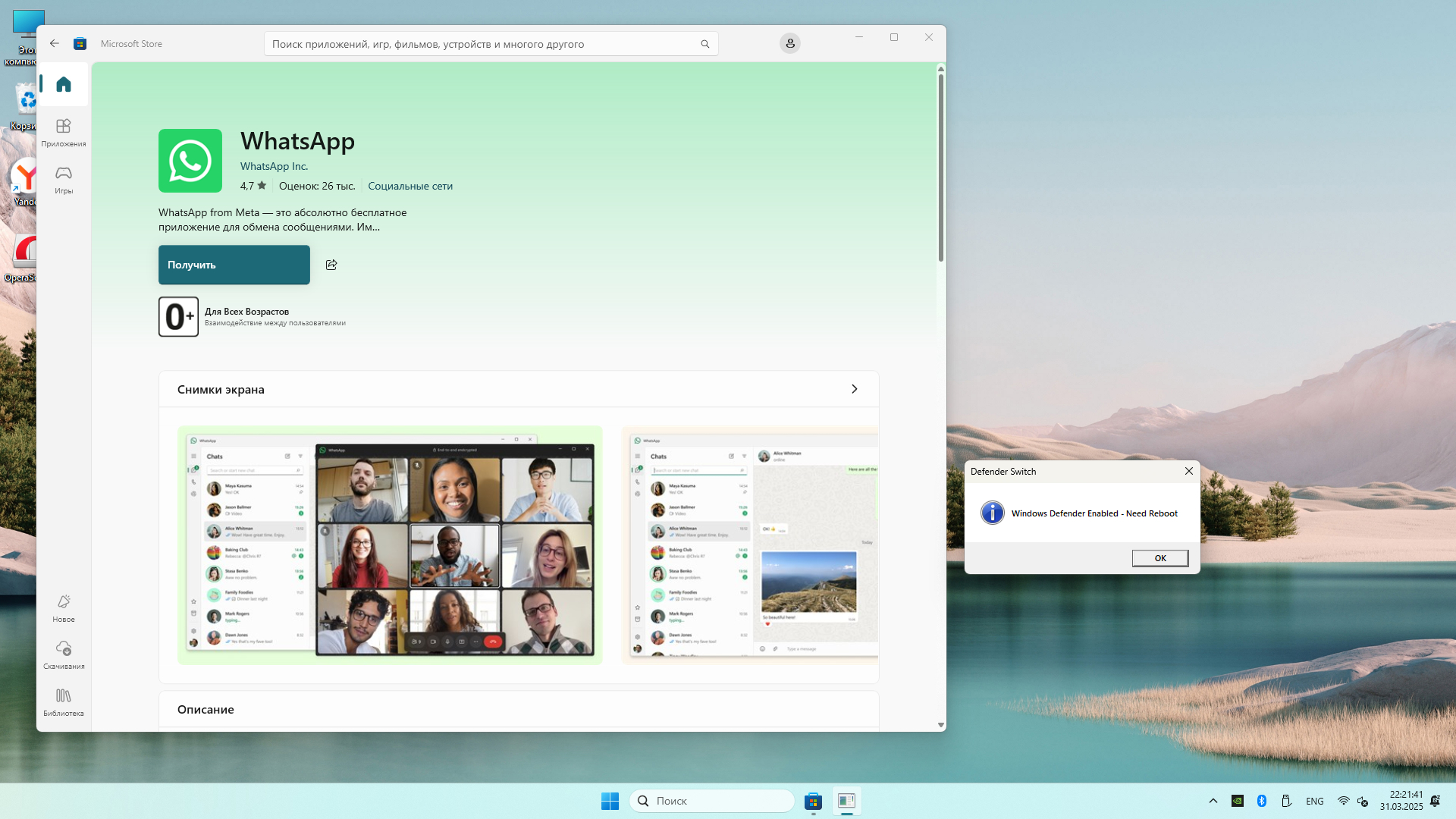Click the search magnifier icon in Store

pyautogui.click(x=704, y=44)
